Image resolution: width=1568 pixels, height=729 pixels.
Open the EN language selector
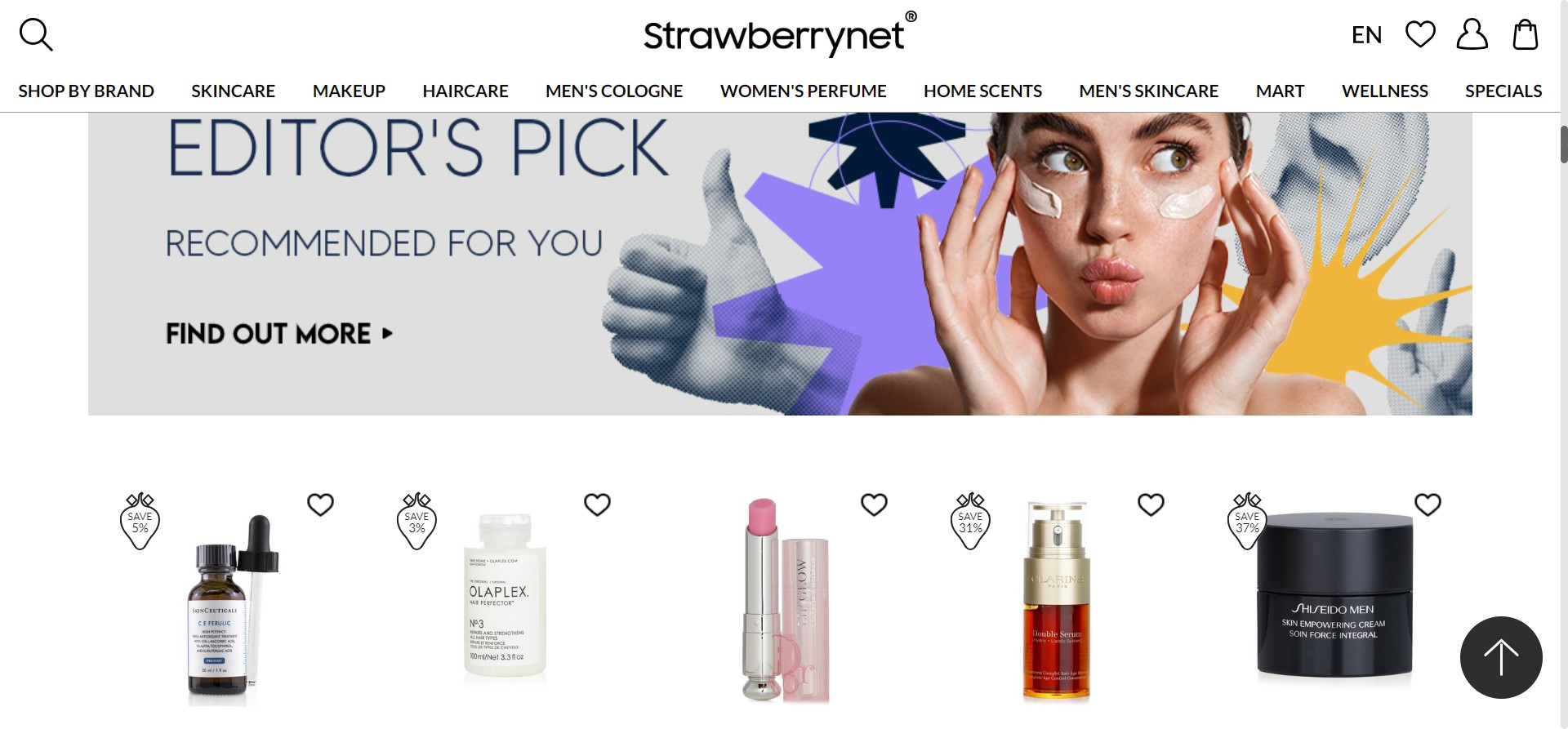coord(1366,35)
